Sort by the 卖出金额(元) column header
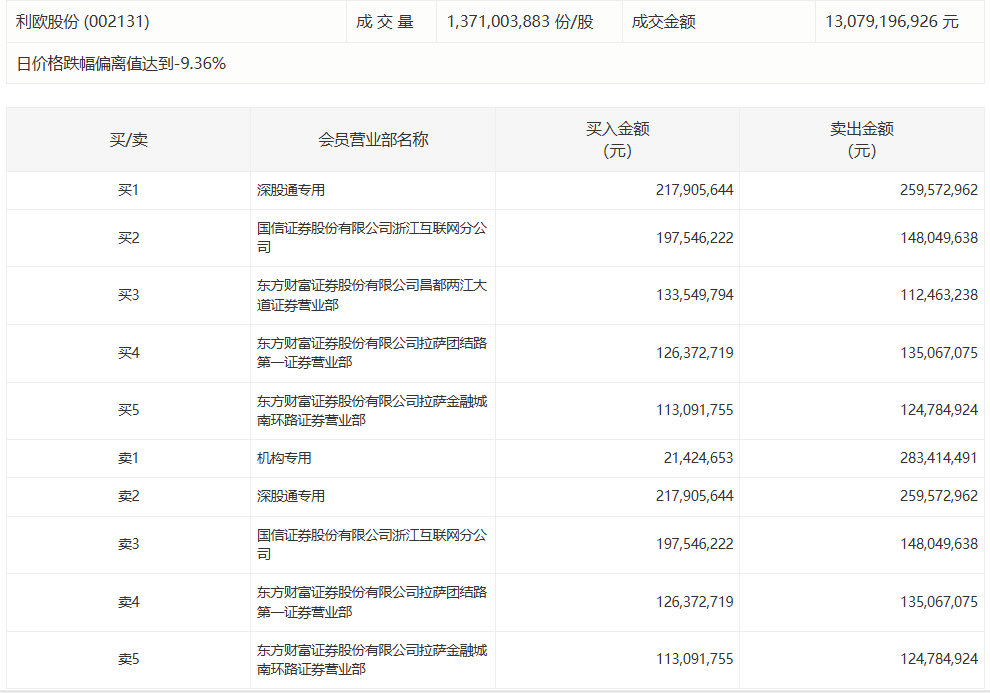This screenshot has width=990, height=693. coord(861,140)
